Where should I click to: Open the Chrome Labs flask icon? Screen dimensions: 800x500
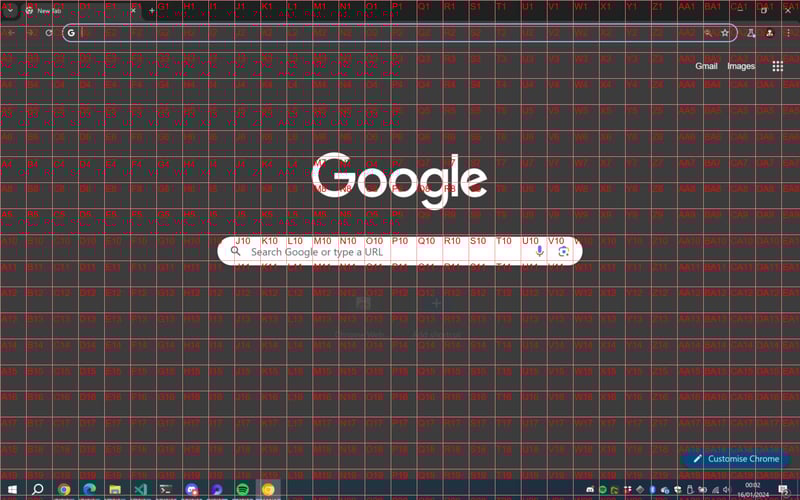(751, 33)
